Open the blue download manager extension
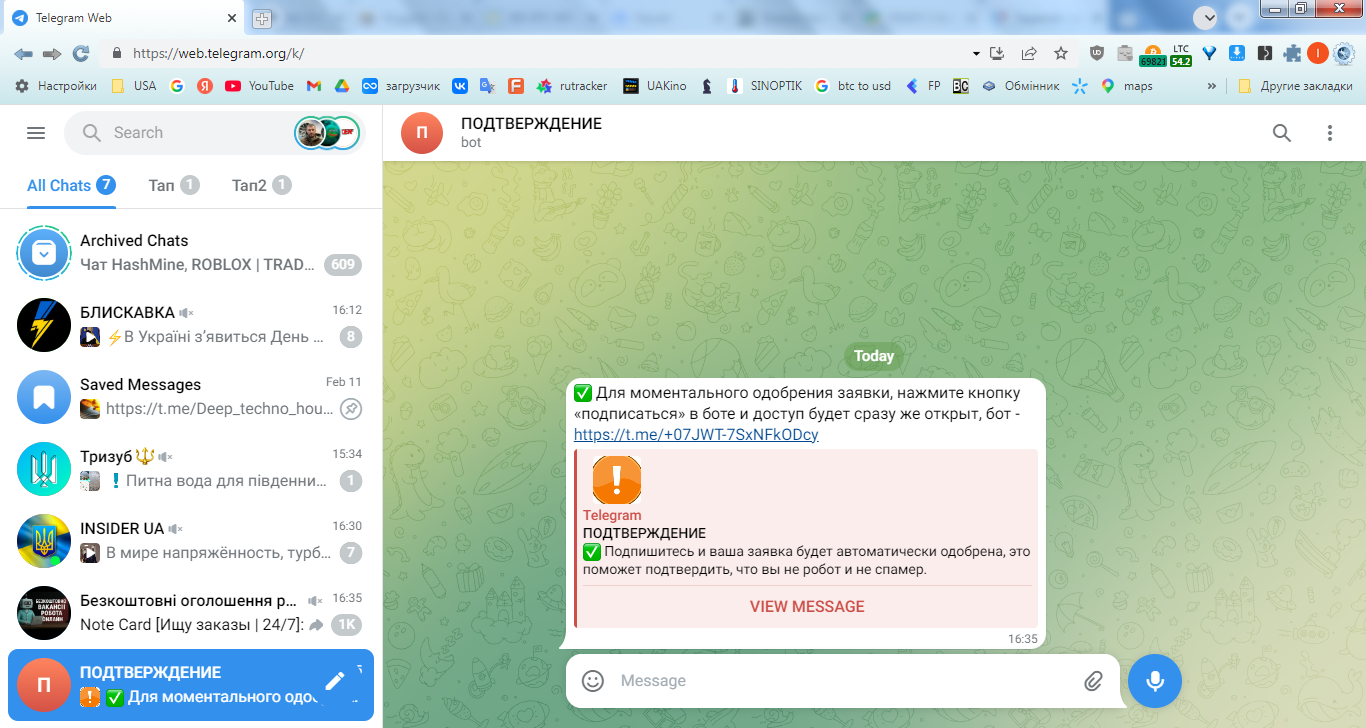1366x728 pixels. pos(1237,53)
